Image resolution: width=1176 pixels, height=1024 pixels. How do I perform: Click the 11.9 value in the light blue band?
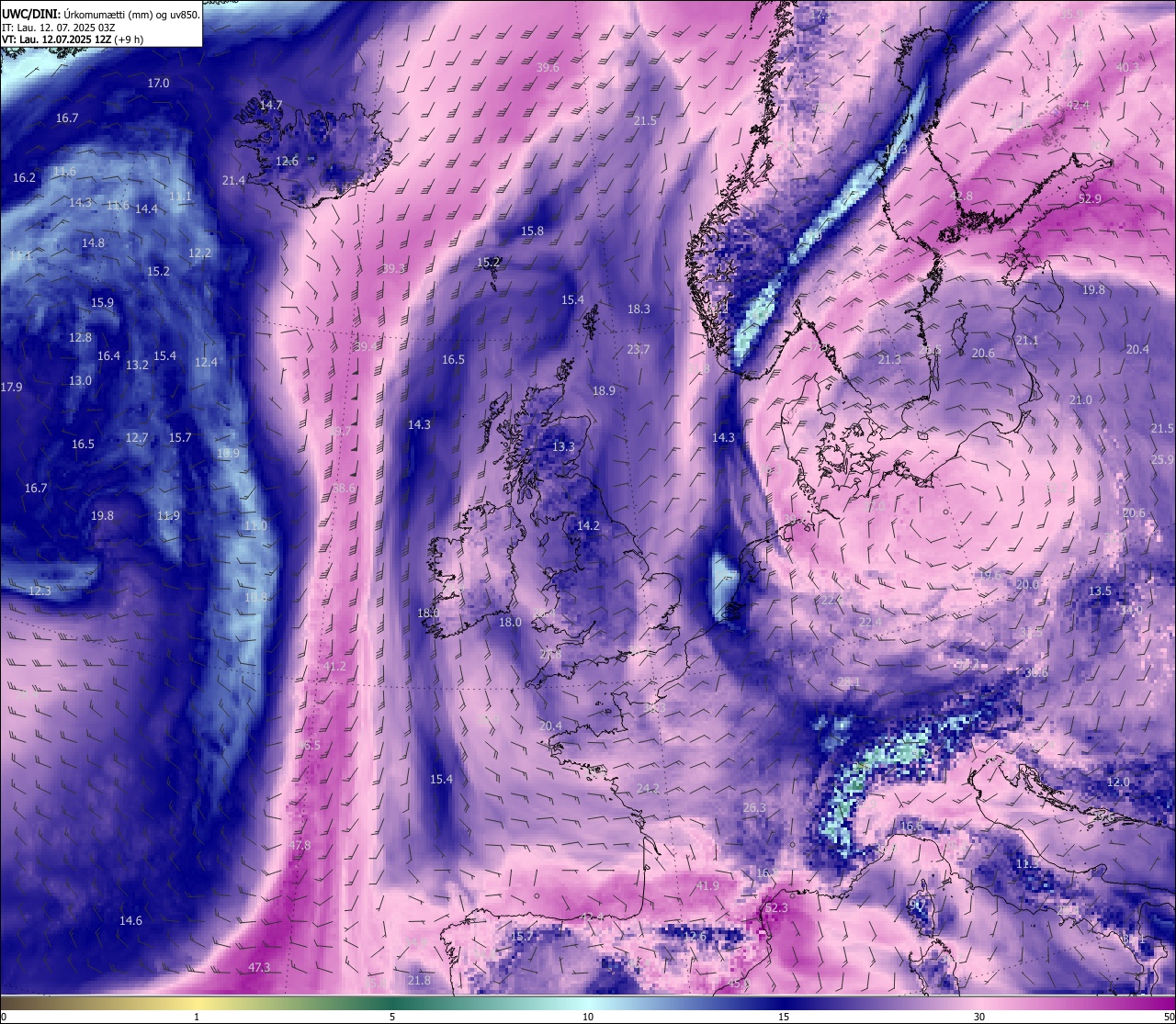click(168, 516)
